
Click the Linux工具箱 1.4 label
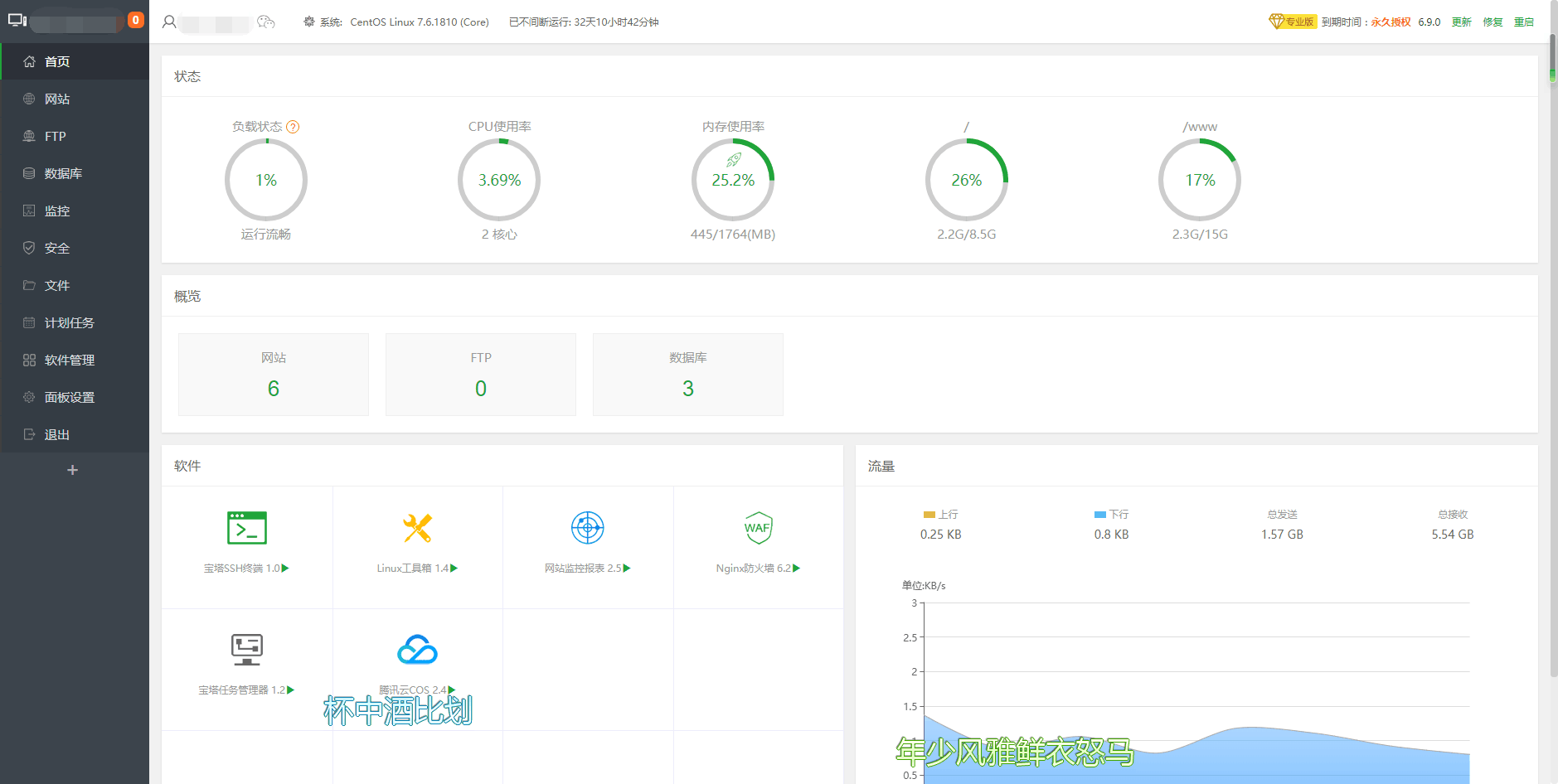click(x=417, y=569)
